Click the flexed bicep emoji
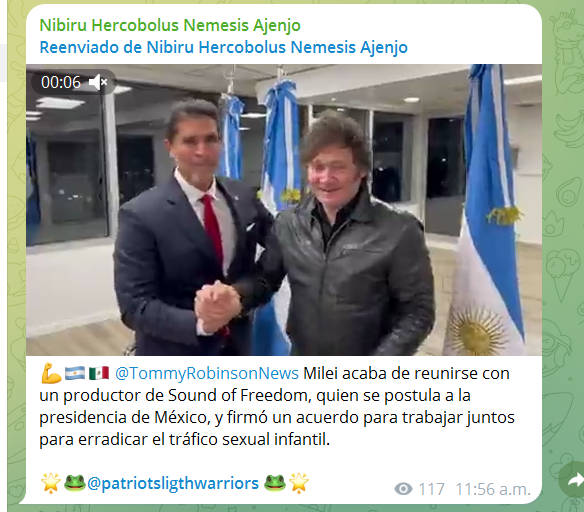Image resolution: width=584 pixels, height=512 pixels. 51,373
